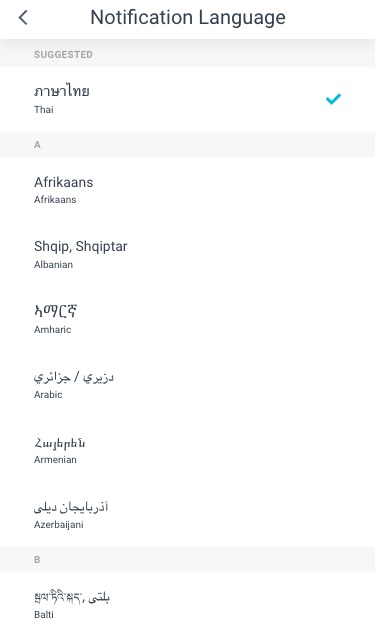375x638 pixels.
Task: Tap the native Thai script label
Action: tap(61, 91)
